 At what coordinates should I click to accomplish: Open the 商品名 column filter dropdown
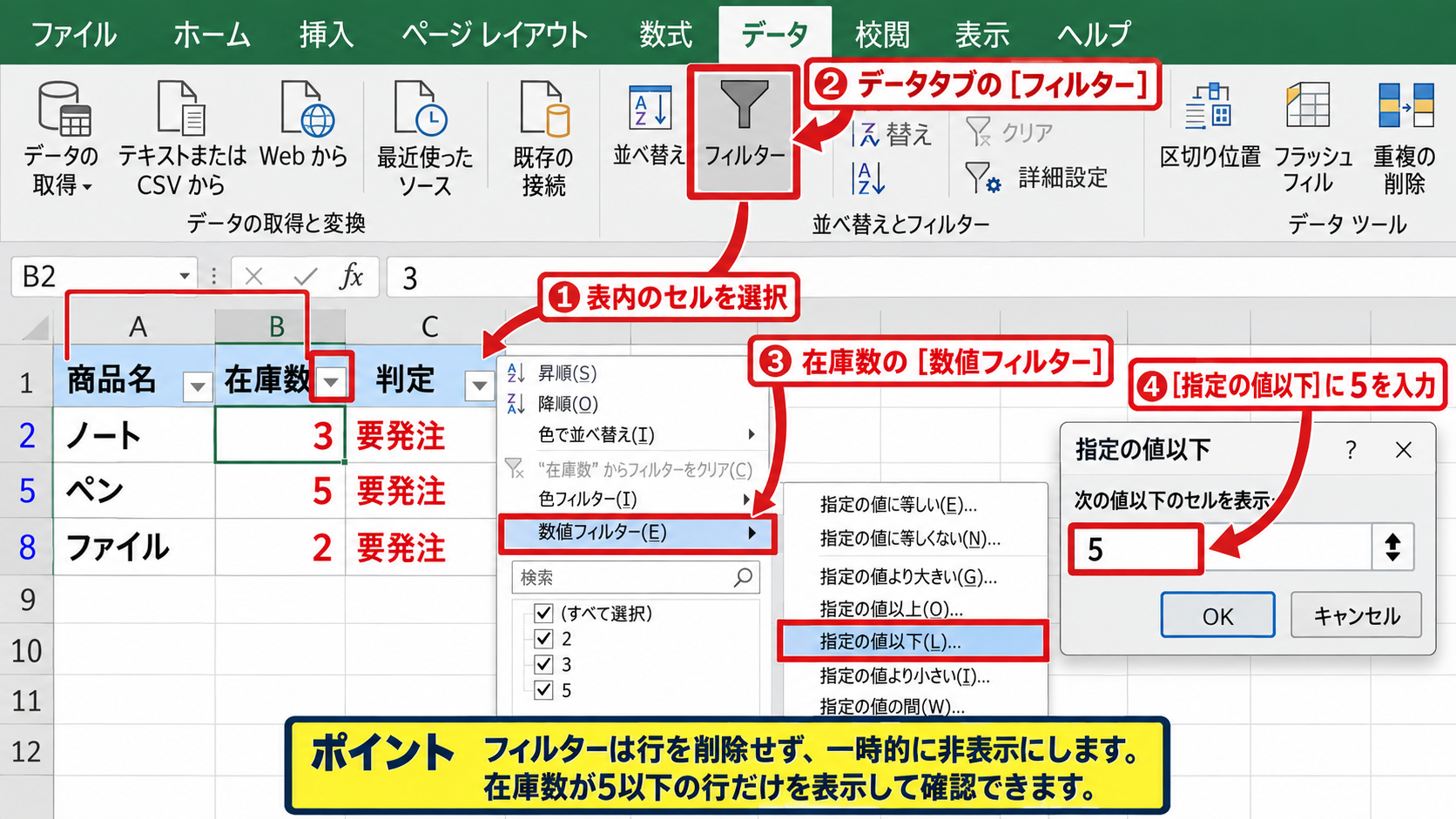point(198,386)
